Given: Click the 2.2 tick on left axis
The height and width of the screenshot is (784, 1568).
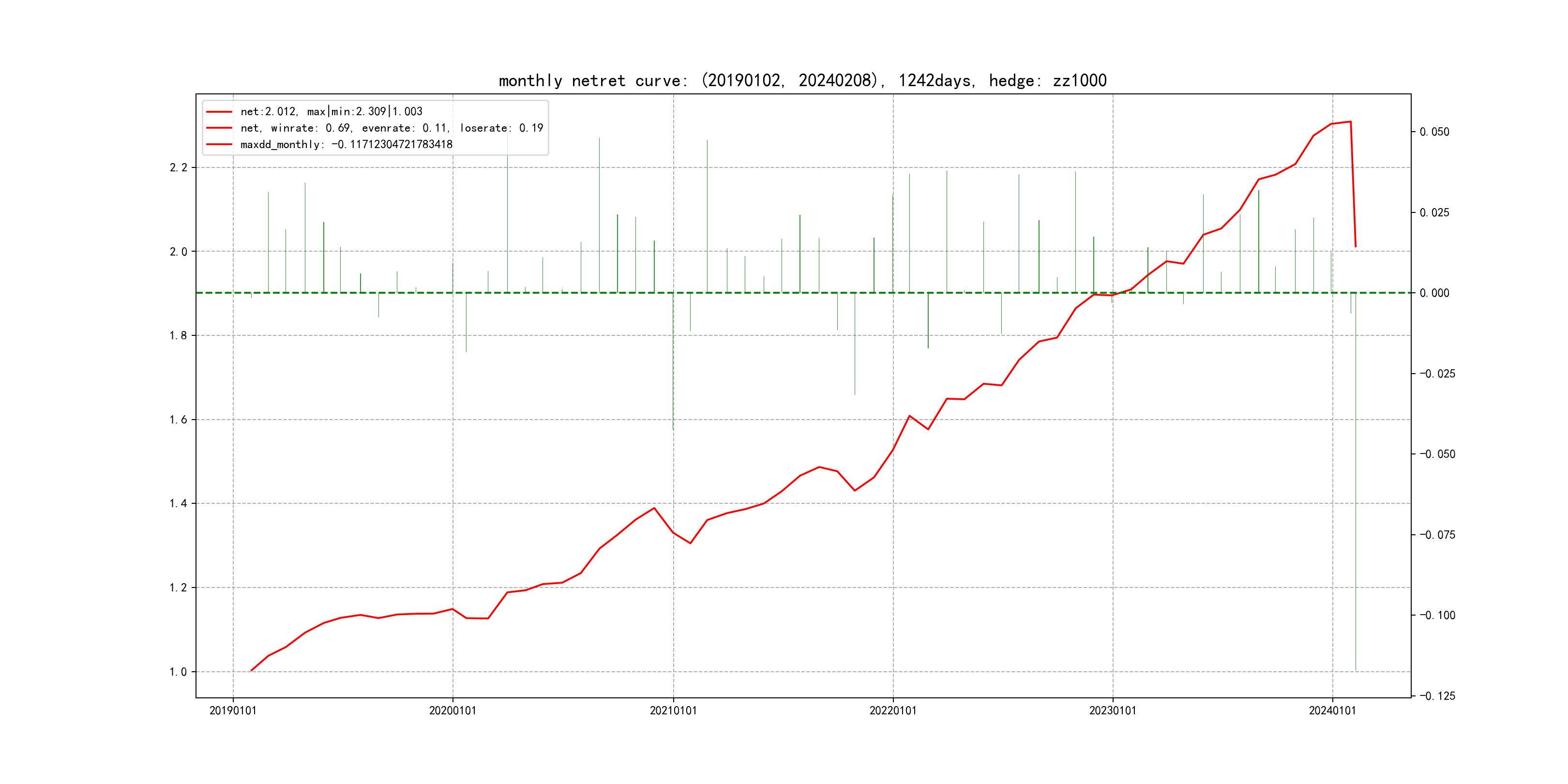Looking at the screenshot, I should 179,167.
